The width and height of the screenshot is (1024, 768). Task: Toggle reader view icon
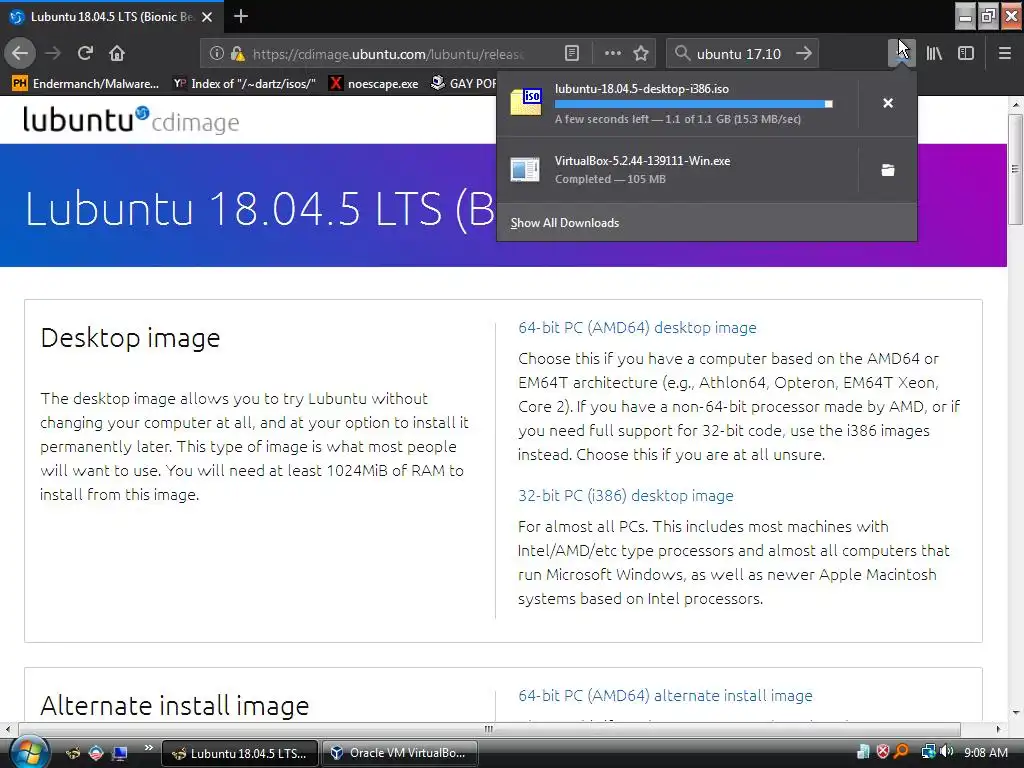click(571, 54)
